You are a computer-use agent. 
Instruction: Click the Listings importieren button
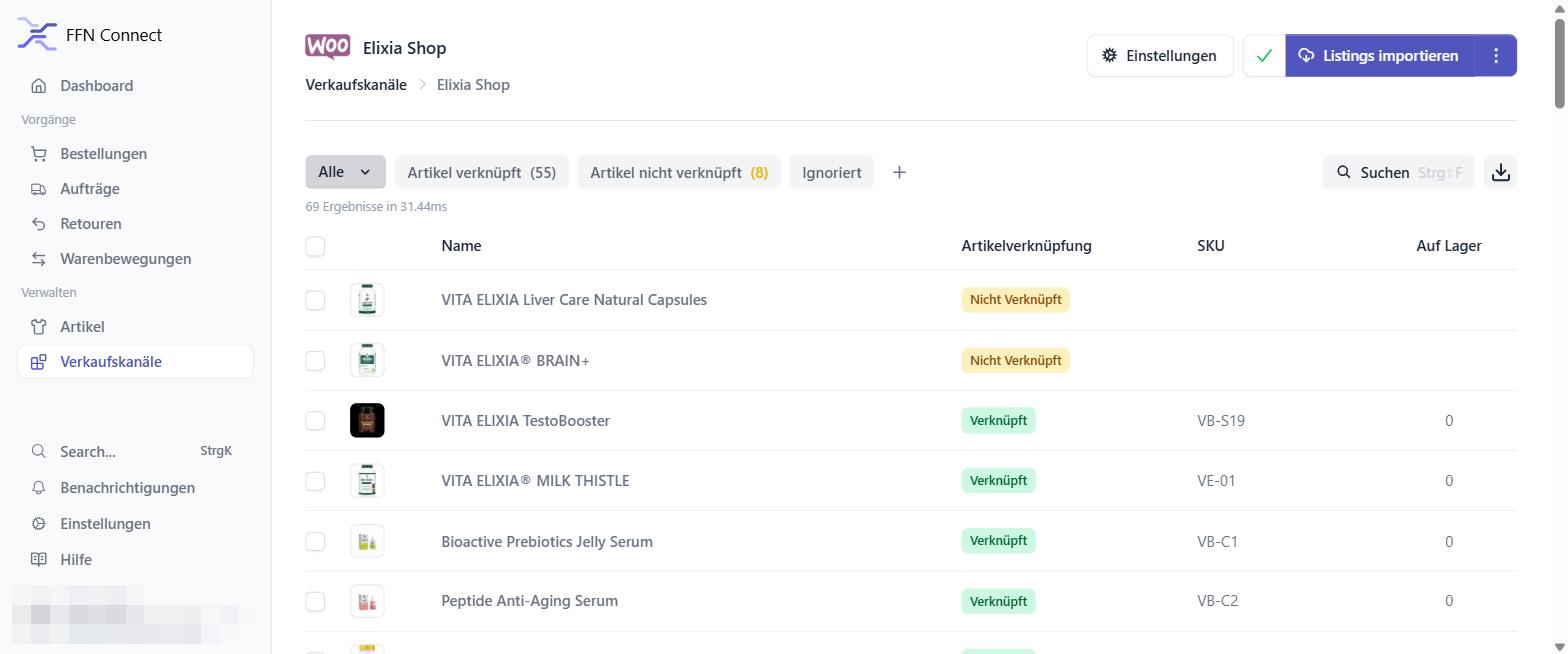point(1380,56)
